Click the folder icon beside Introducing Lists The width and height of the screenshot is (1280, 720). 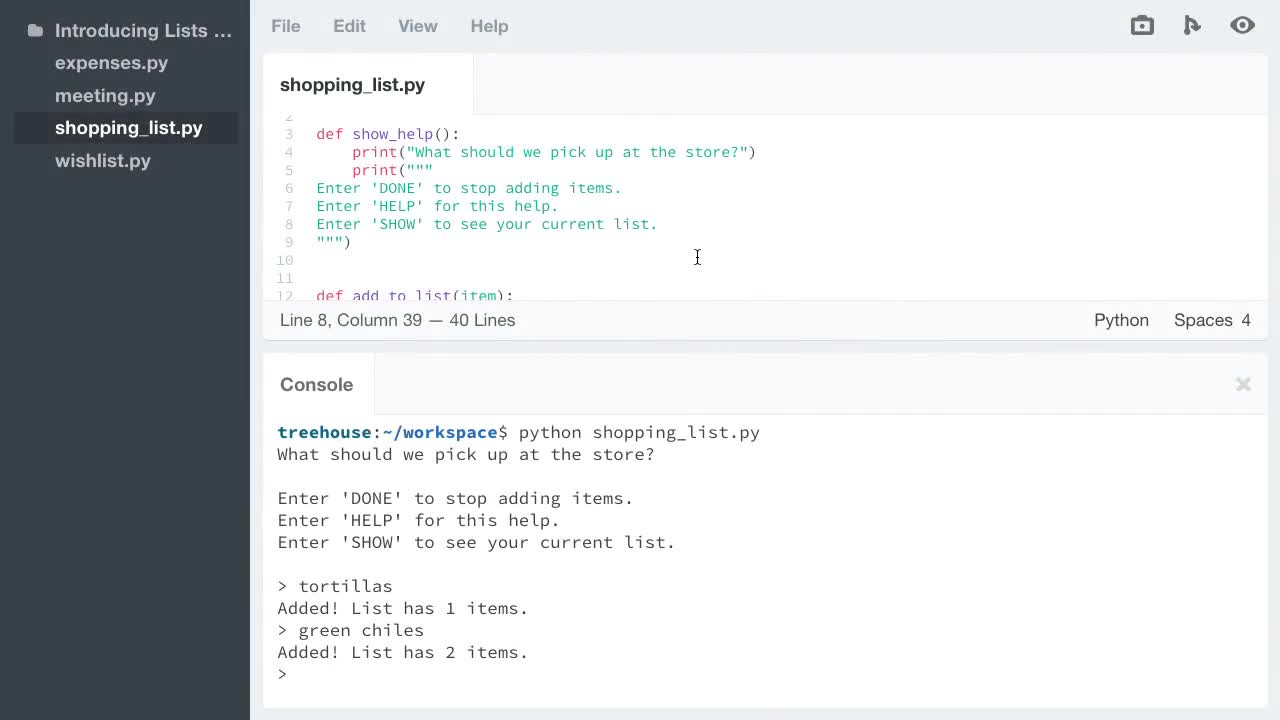[35, 30]
